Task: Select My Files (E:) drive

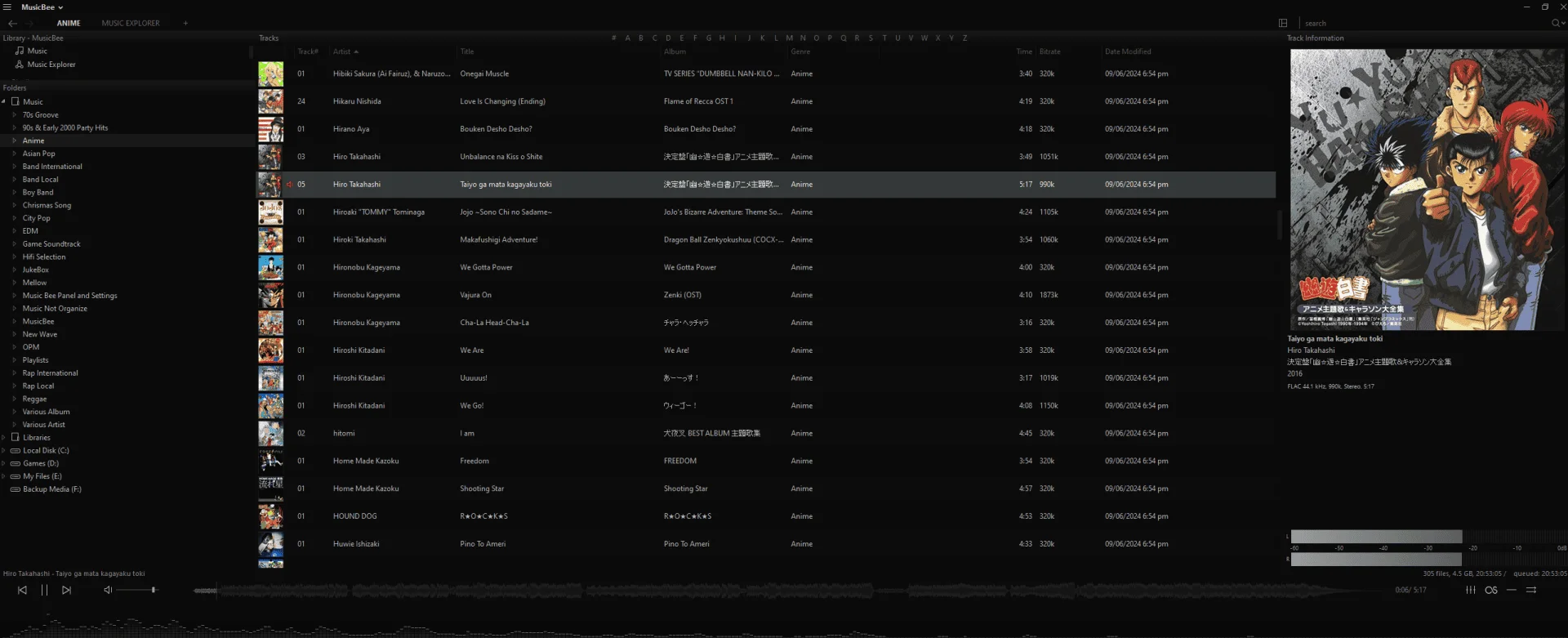Action: (x=36, y=476)
